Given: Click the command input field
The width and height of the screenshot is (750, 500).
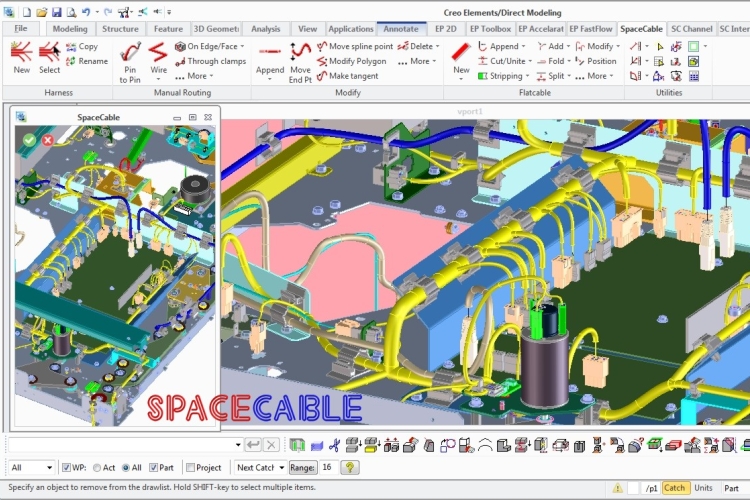Looking at the screenshot, I should pyautogui.click(x=125, y=445).
